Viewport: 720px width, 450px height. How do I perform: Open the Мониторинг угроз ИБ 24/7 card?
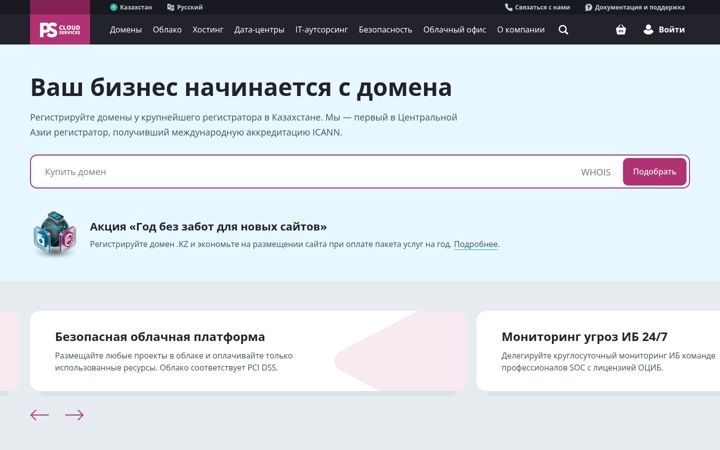point(598,351)
